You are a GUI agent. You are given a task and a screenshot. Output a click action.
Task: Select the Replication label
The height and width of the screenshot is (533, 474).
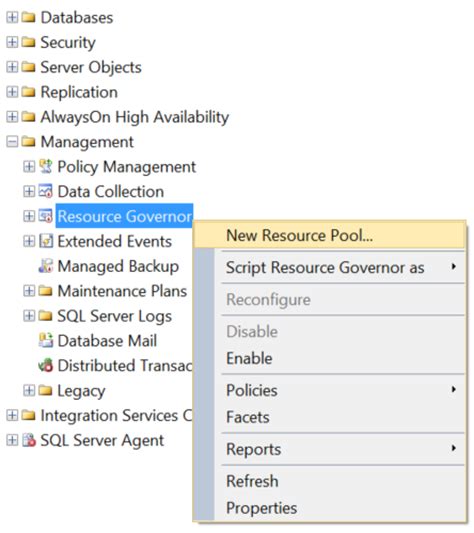[79, 92]
